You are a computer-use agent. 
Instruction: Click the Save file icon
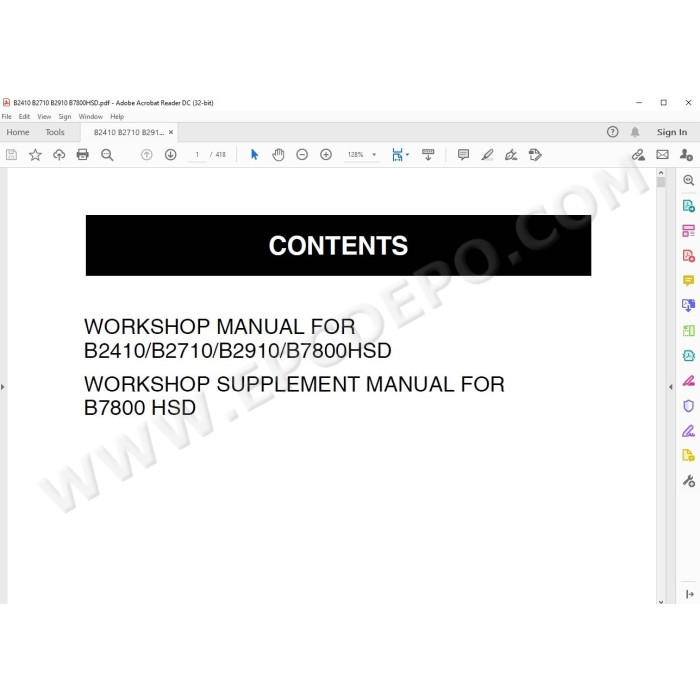point(11,155)
